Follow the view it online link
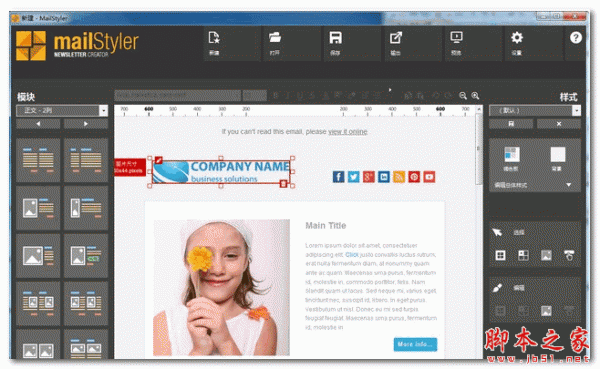Screen dimensions: 600x369 click(347, 132)
